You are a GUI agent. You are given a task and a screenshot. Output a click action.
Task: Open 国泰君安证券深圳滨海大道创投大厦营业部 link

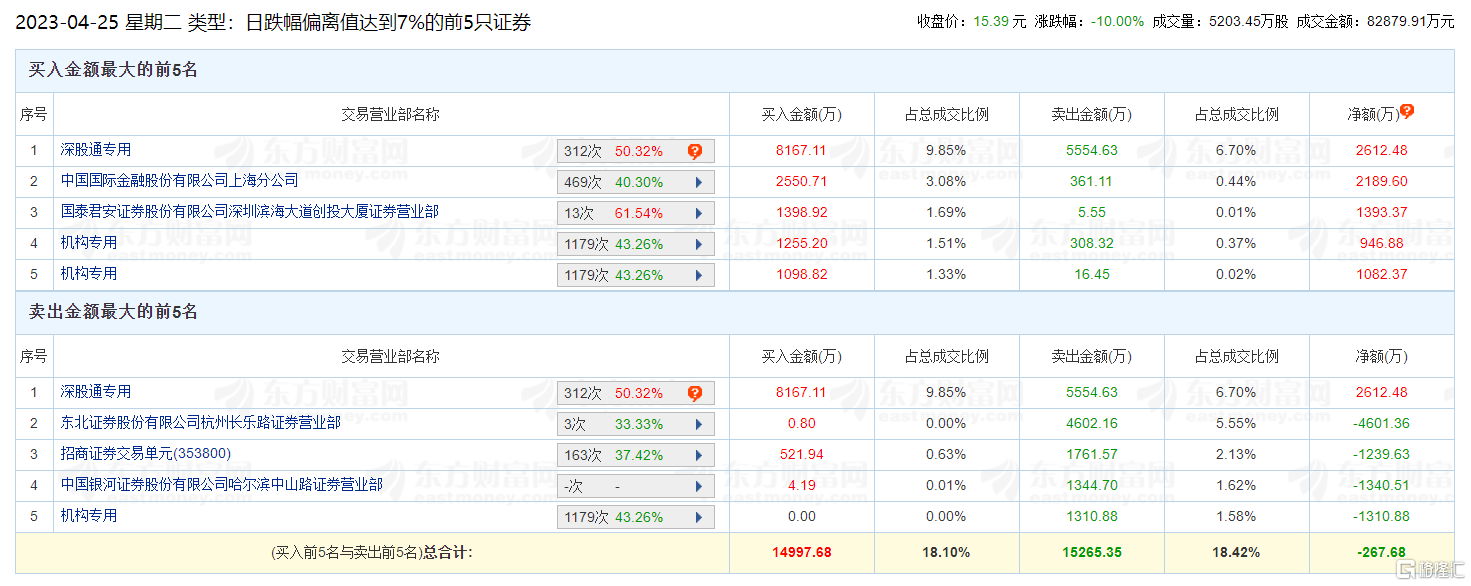pos(249,212)
